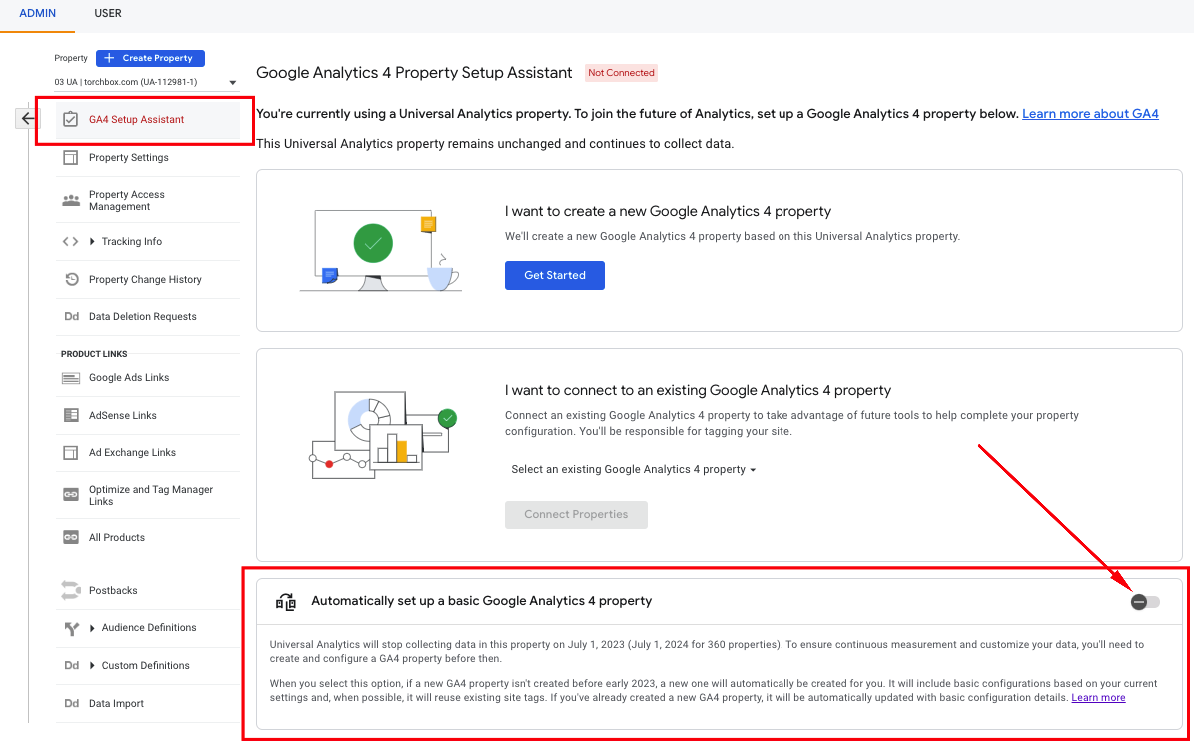The image size is (1194, 749).
Task: Click the Postbacks arrows icon
Action: tap(70, 590)
